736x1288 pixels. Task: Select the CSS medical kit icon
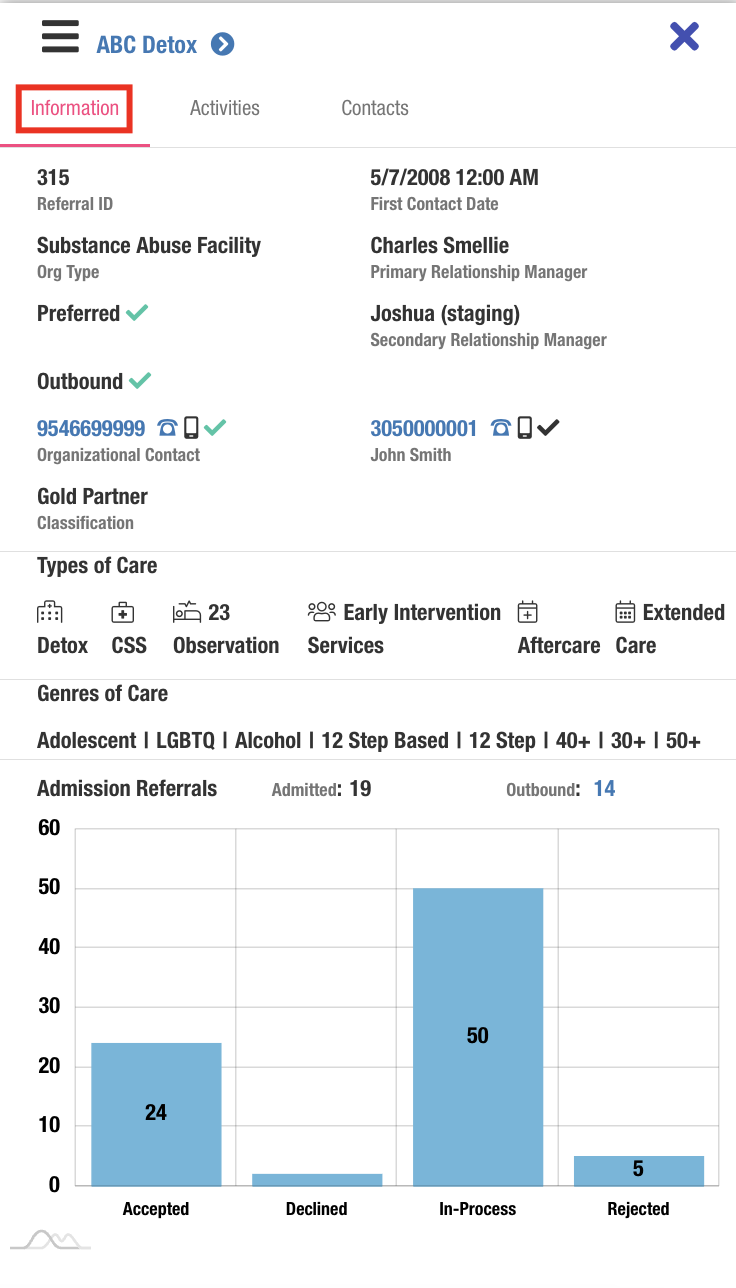coord(122,612)
